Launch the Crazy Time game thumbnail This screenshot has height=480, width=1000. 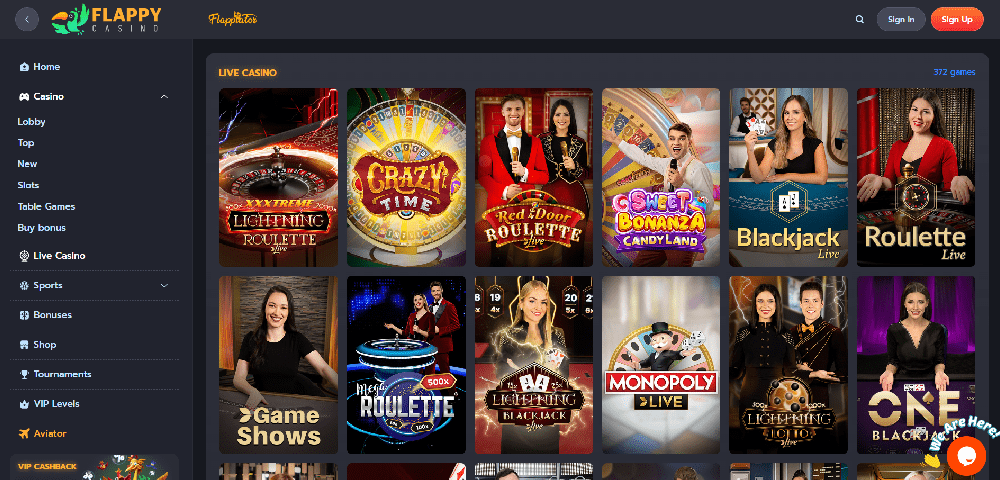pos(406,177)
